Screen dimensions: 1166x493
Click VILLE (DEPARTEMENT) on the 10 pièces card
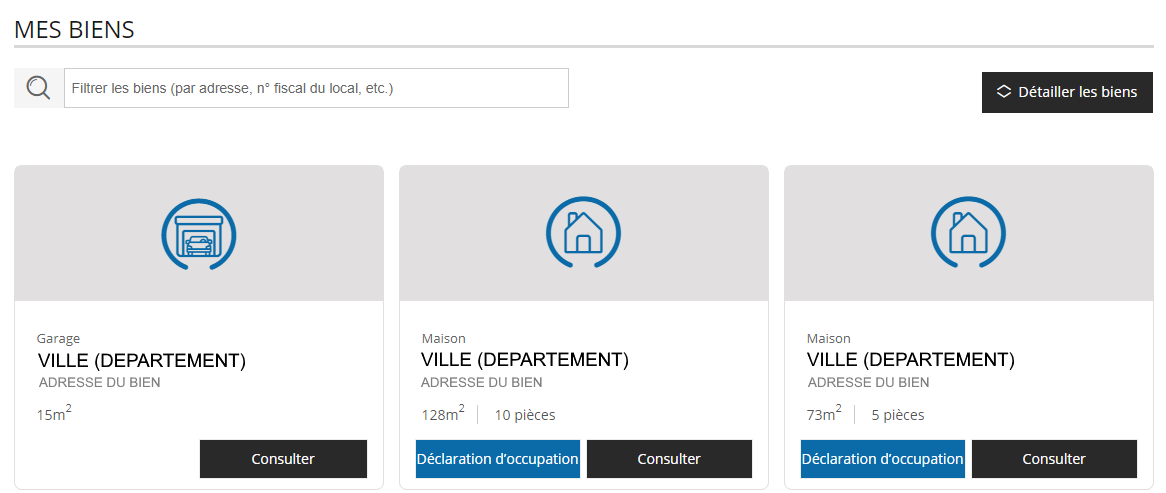tap(525, 360)
